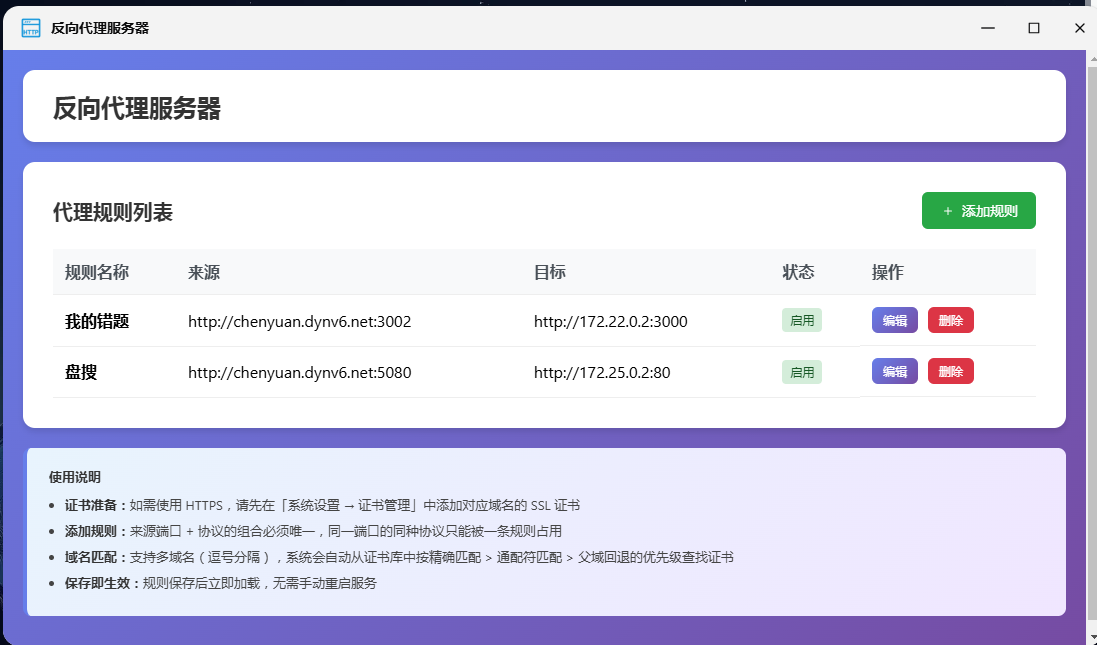This screenshot has width=1097, height=645.
Task: Click the 使用说明 heading
Action: (75, 477)
